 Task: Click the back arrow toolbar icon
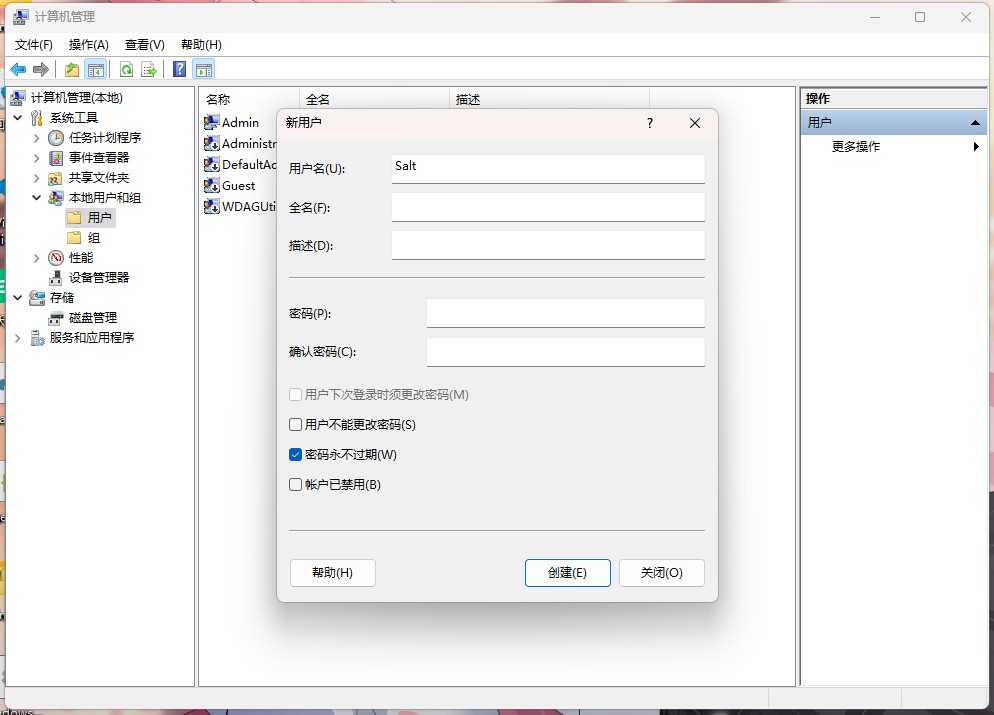(18, 69)
